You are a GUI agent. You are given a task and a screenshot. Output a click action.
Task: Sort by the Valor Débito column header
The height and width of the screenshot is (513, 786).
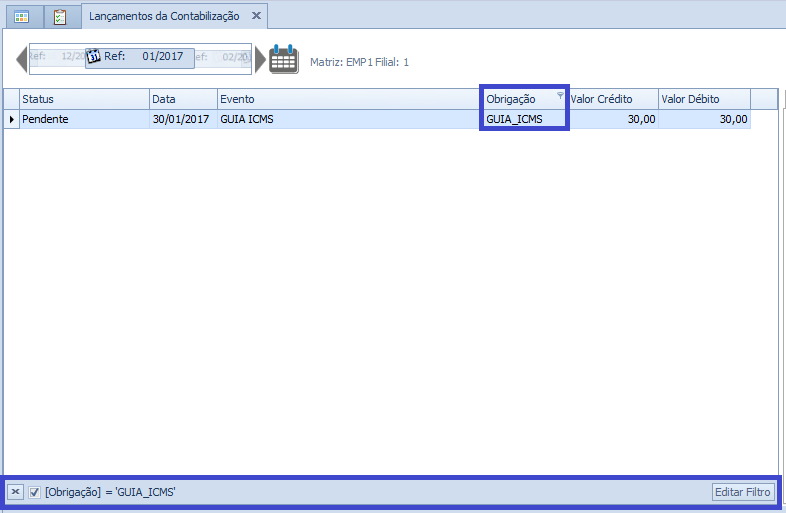tap(704, 99)
